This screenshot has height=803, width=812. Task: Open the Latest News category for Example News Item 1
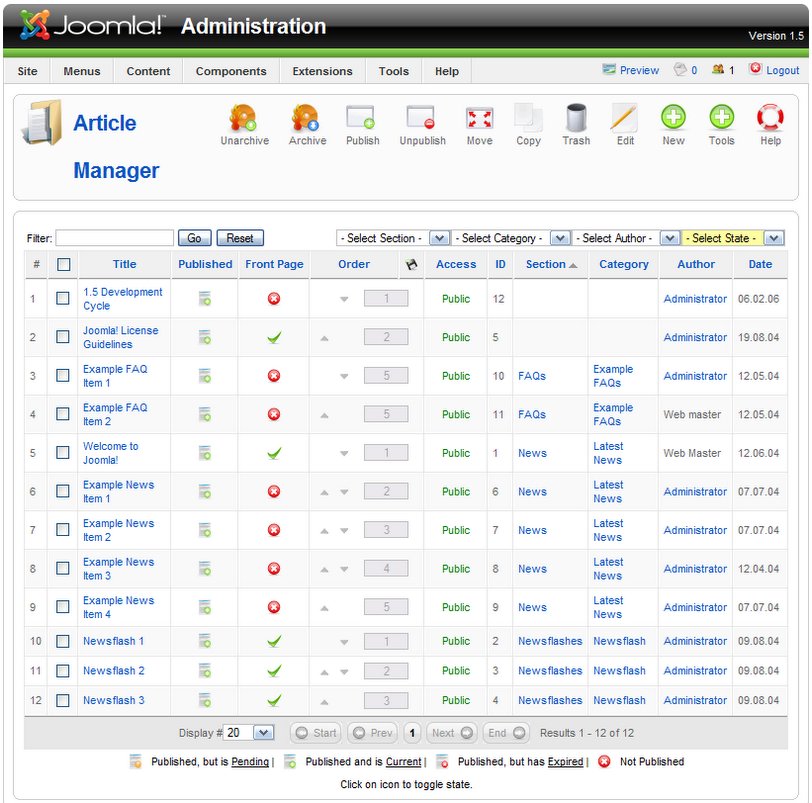(608, 492)
